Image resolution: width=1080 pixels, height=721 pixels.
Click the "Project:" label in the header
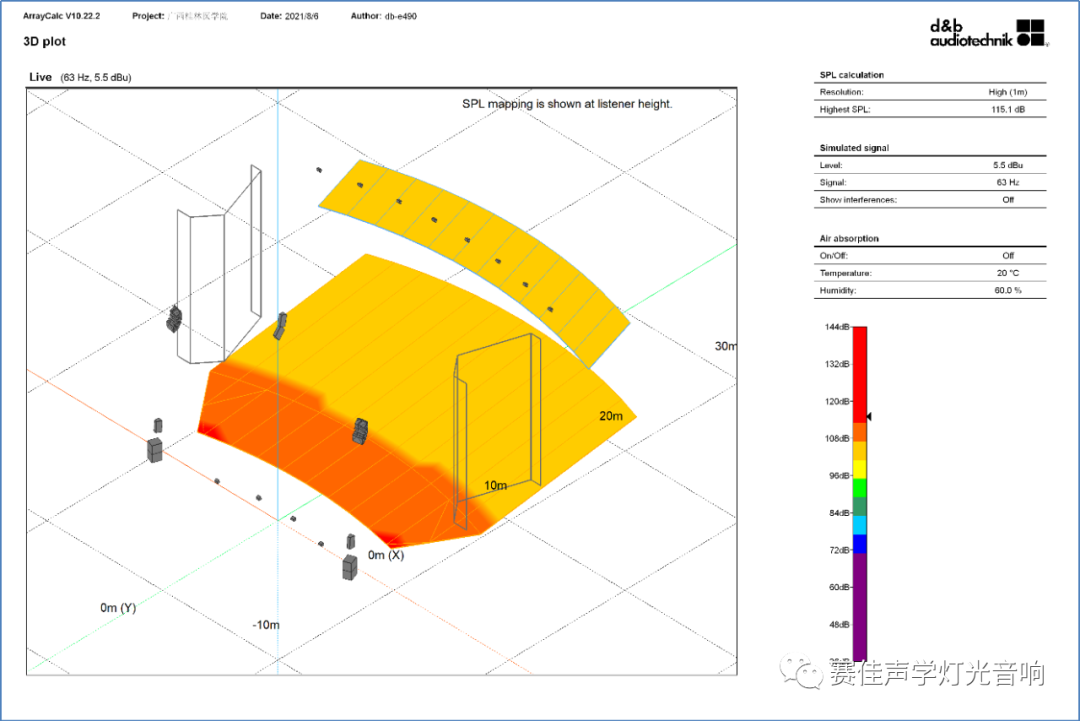coord(148,16)
